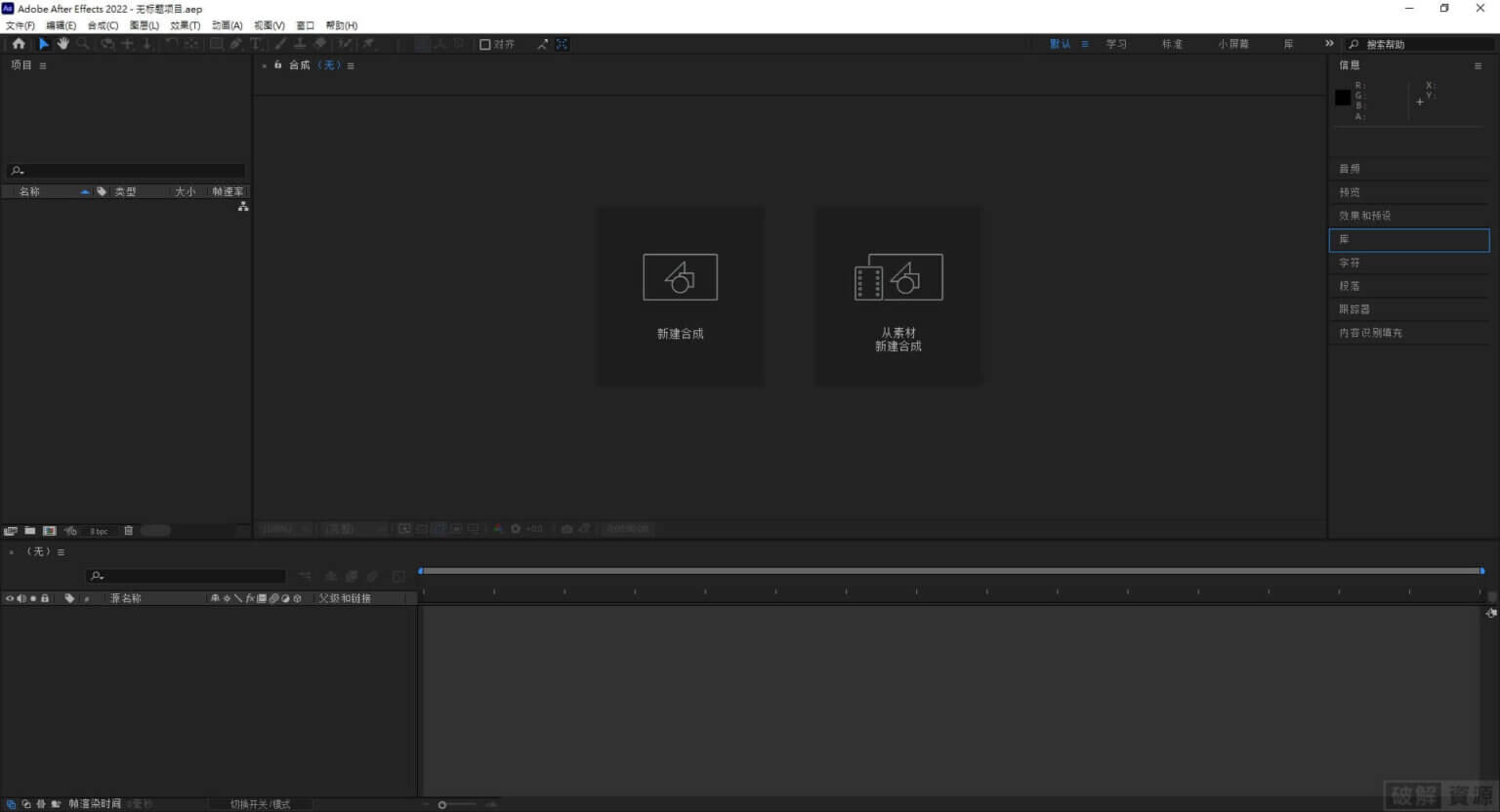Viewport: 1500px width, 812px height.
Task: Toggle the audio mute column in timeline
Action: pyautogui.click(x=21, y=598)
